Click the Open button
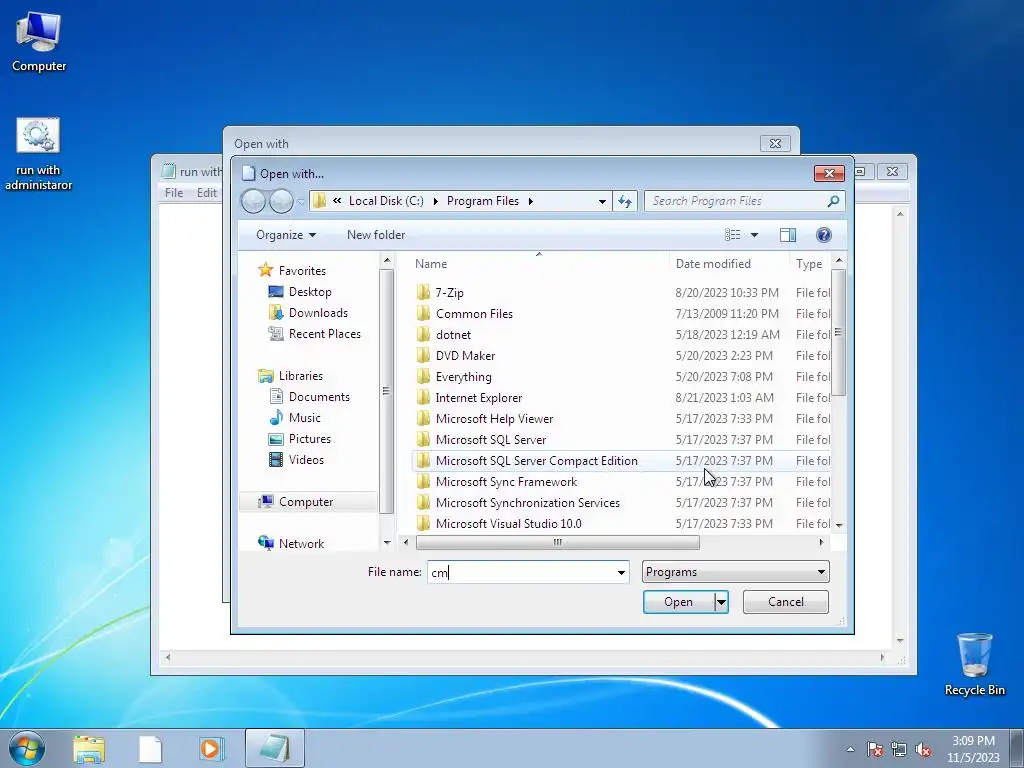The image size is (1024, 768). [679, 602]
